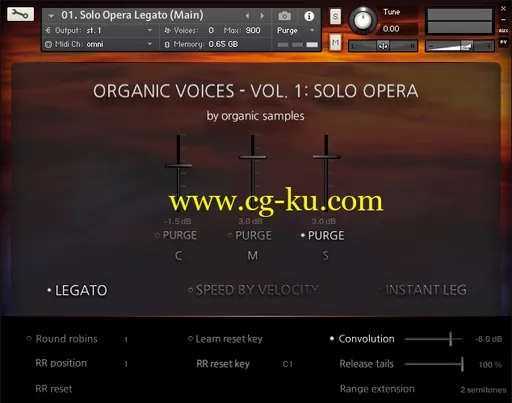Select the previous instrument preset arrow
Image resolution: width=512 pixels, height=403 pixels.
[247, 16]
